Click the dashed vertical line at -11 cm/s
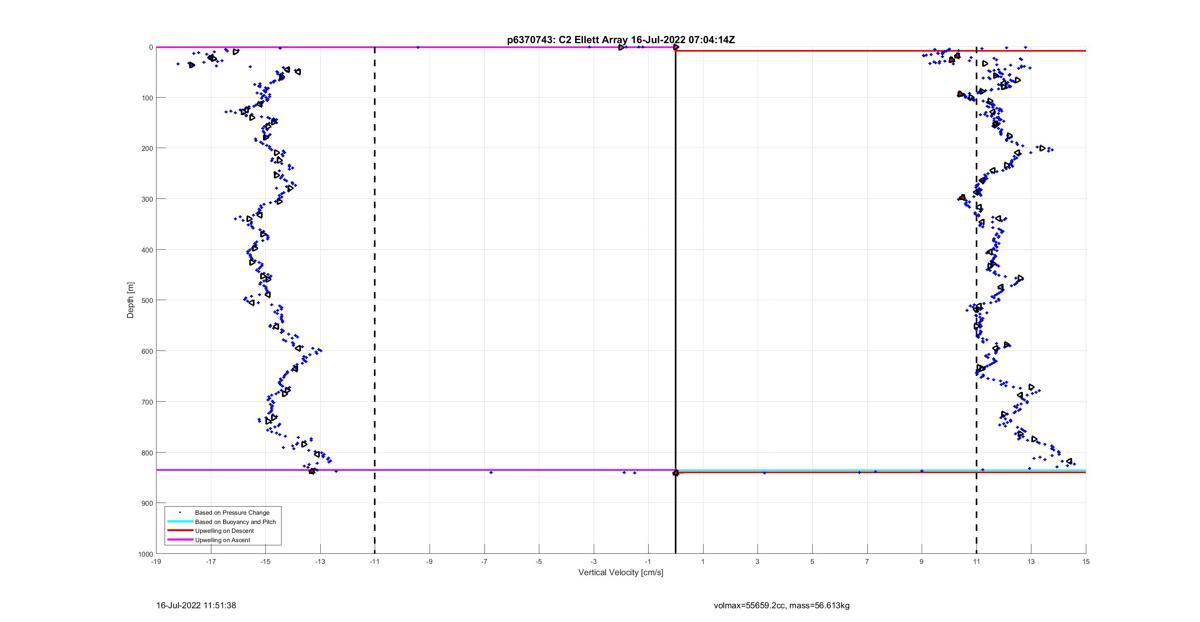 tap(375, 300)
